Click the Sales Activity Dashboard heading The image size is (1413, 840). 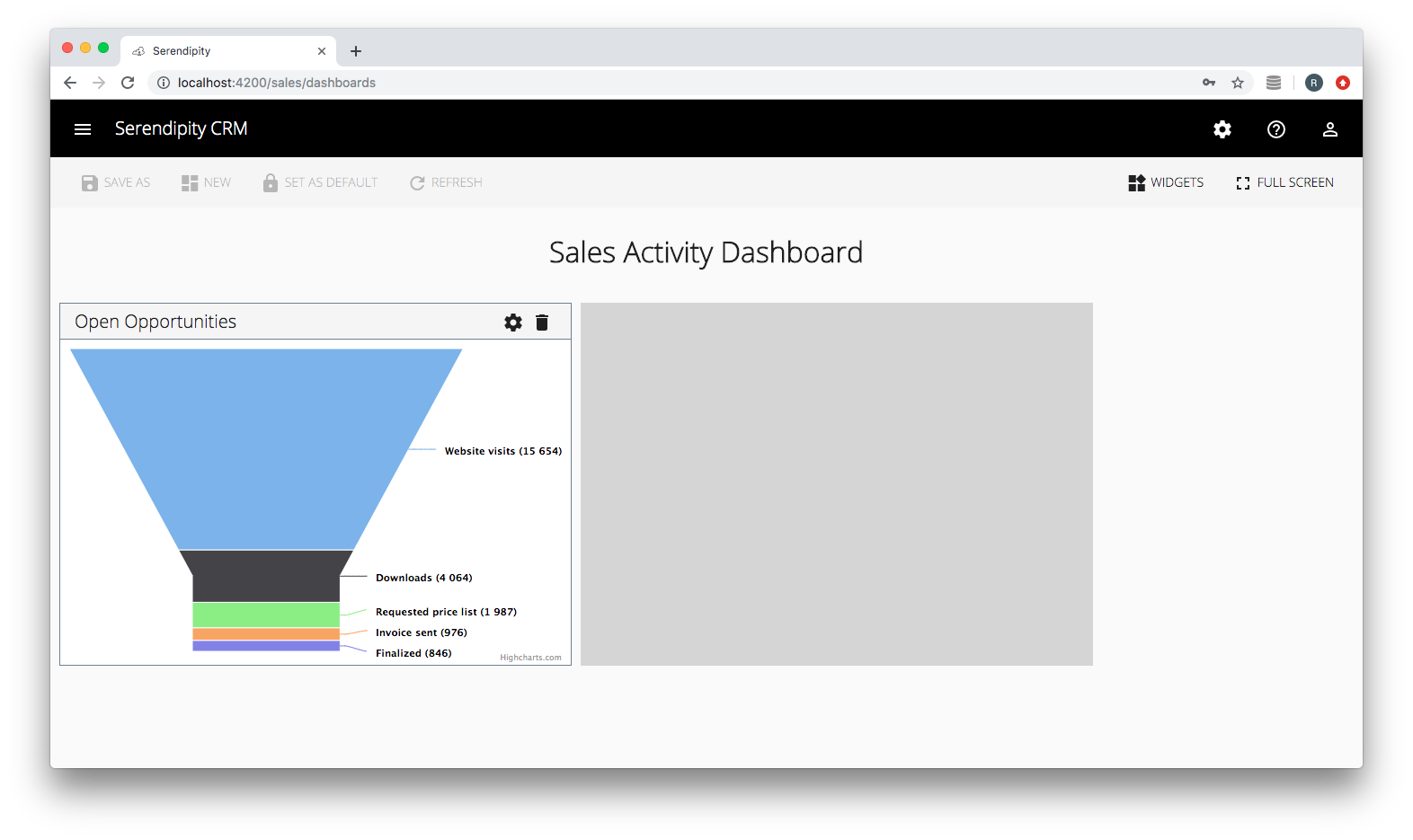click(706, 252)
